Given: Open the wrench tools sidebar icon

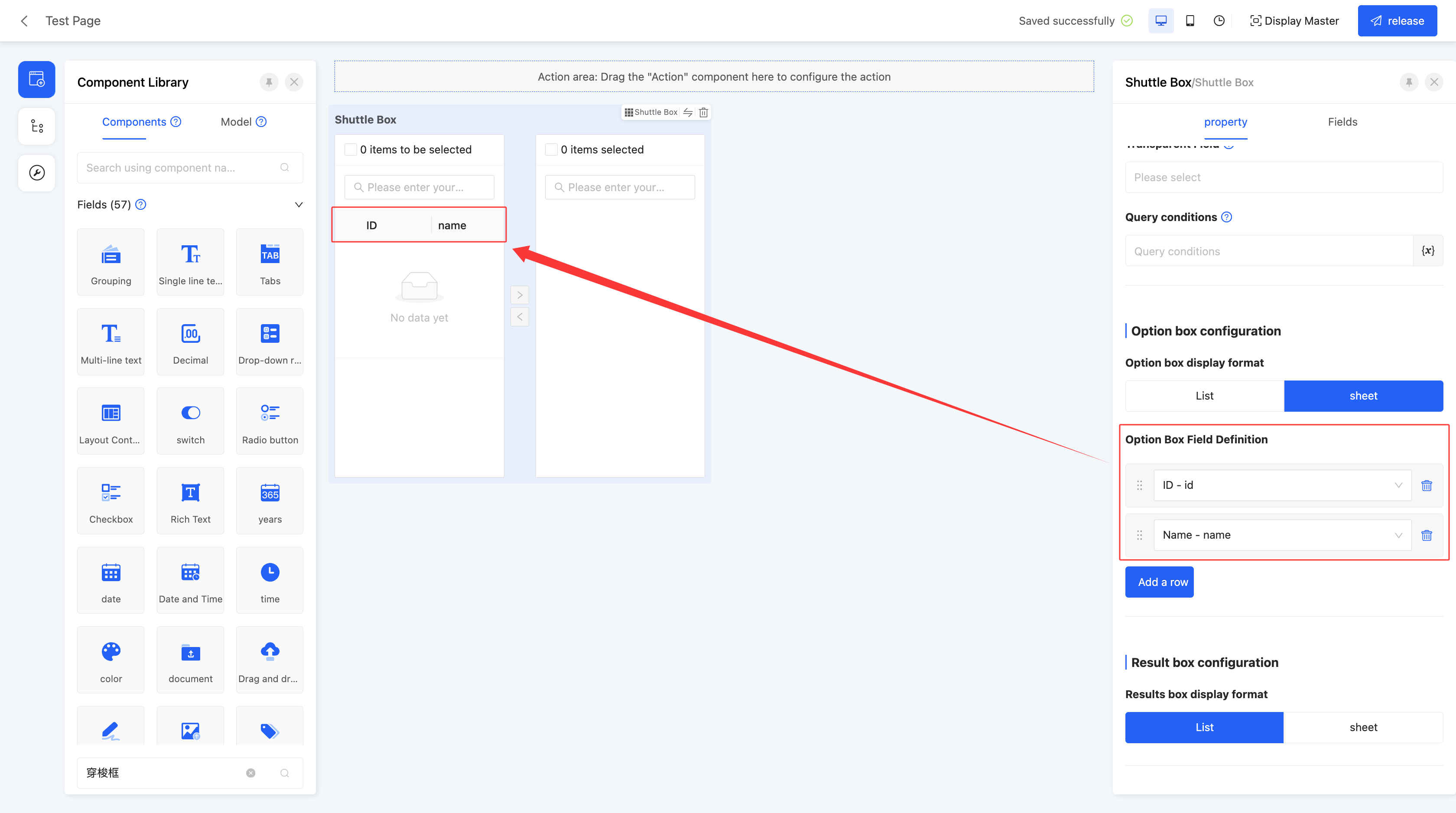Looking at the screenshot, I should click(37, 172).
